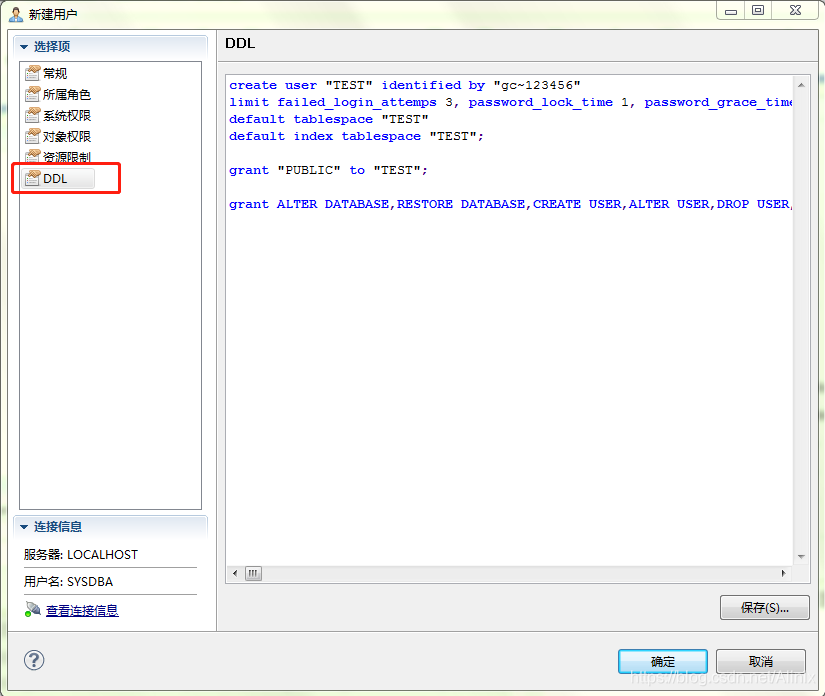Click the vertical scrollbar down arrow

[x=801, y=557]
